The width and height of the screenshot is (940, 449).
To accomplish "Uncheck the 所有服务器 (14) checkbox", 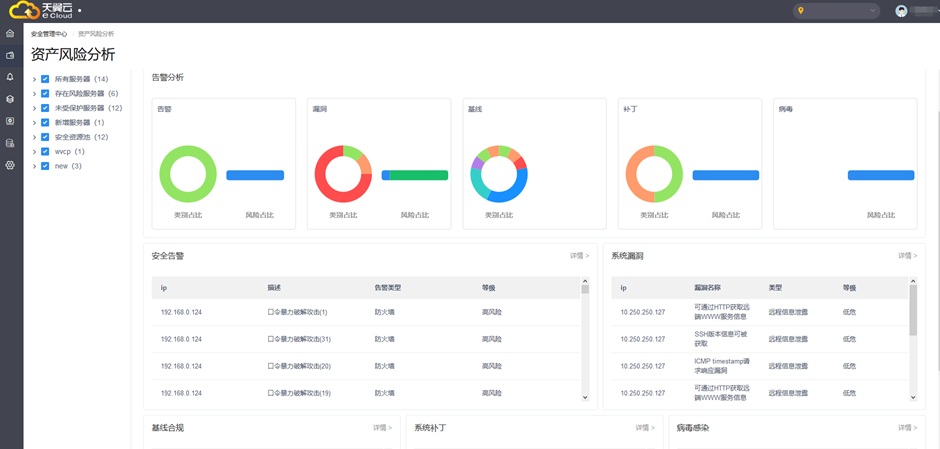I will 45,79.
